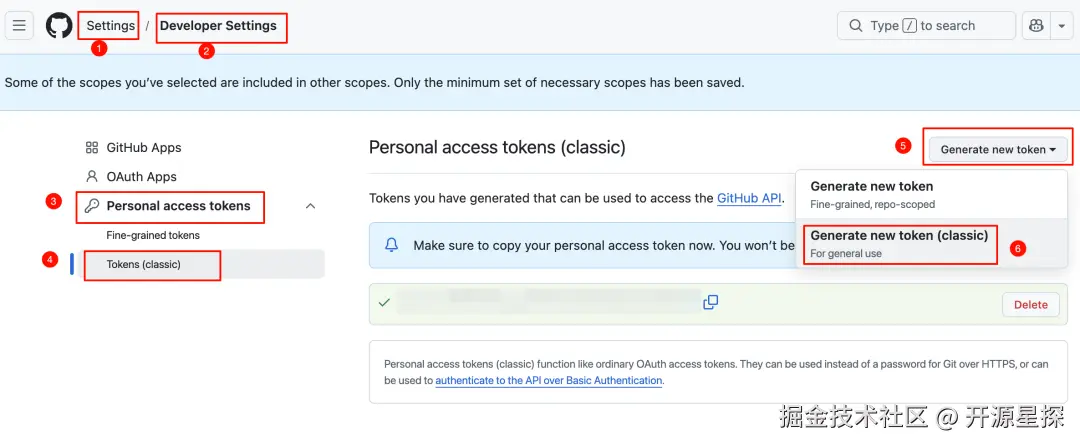
Task: Open the Generate new token dropdown
Action: 998,149
